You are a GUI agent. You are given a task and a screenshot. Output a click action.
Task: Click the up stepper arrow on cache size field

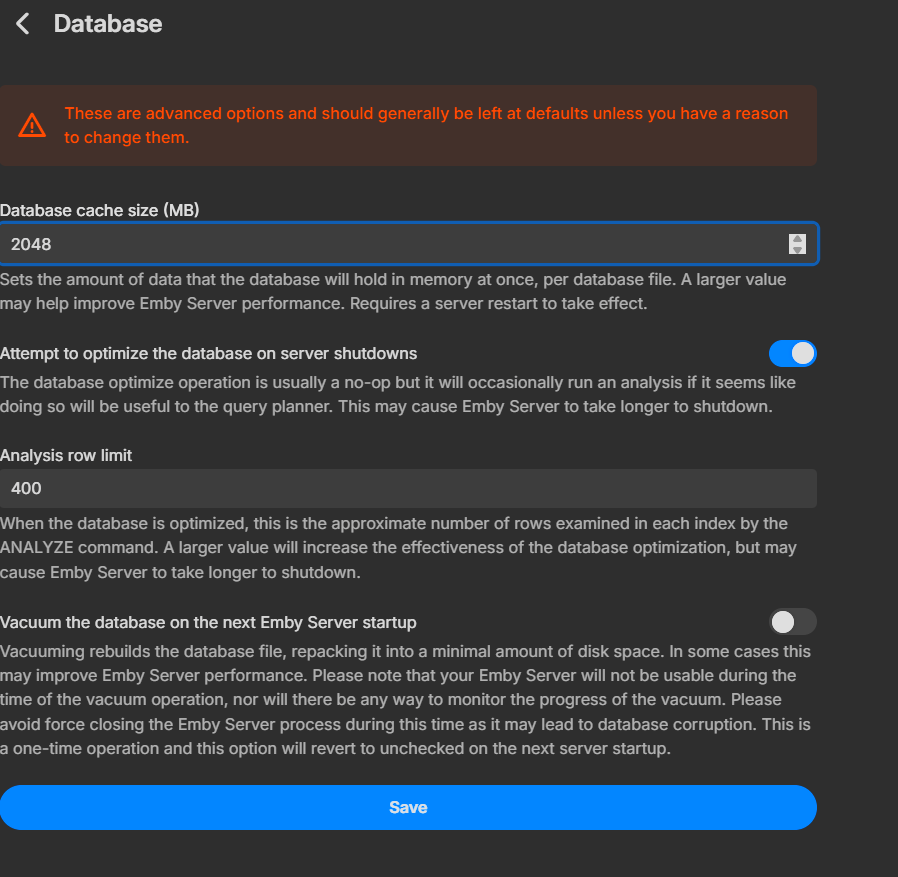pyautogui.click(x=797, y=238)
